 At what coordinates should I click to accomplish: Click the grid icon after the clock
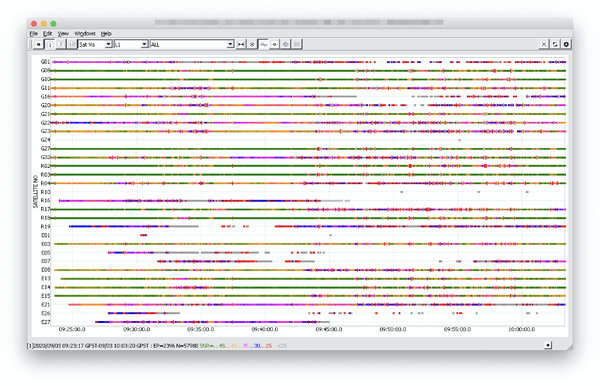pyautogui.click(x=297, y=44)
